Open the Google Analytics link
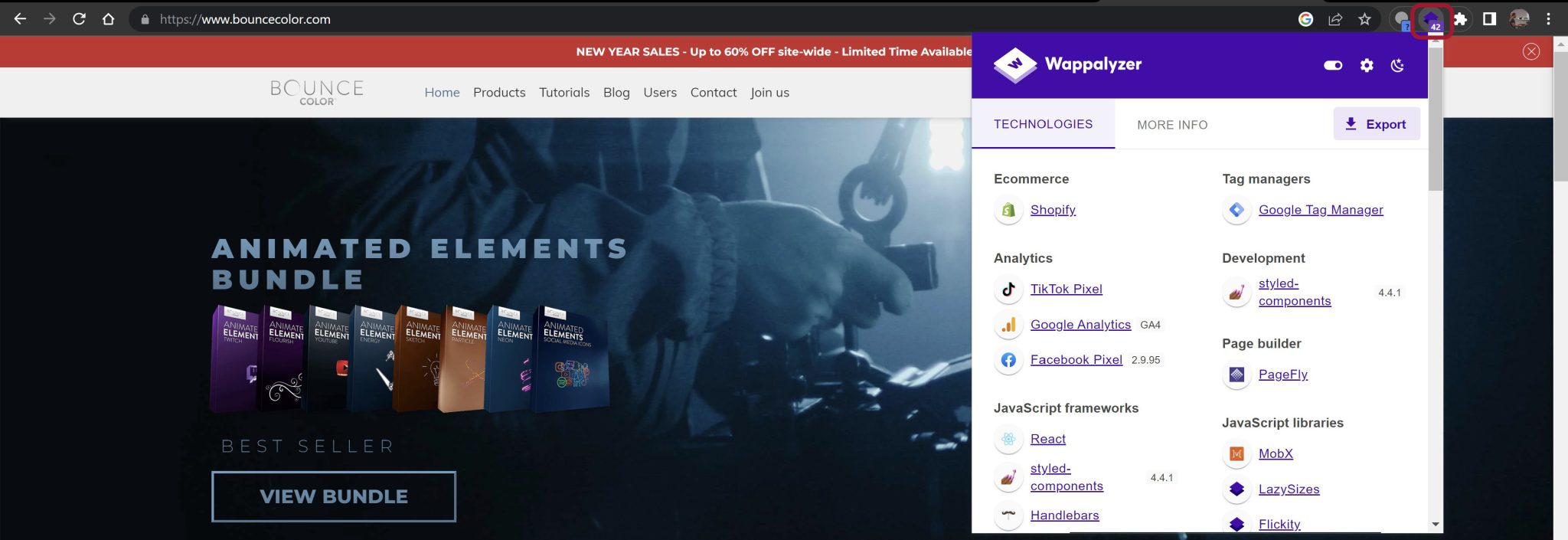Viewport: 1568px width, 540px height. pyautogui.click(x=1080, y=325)
